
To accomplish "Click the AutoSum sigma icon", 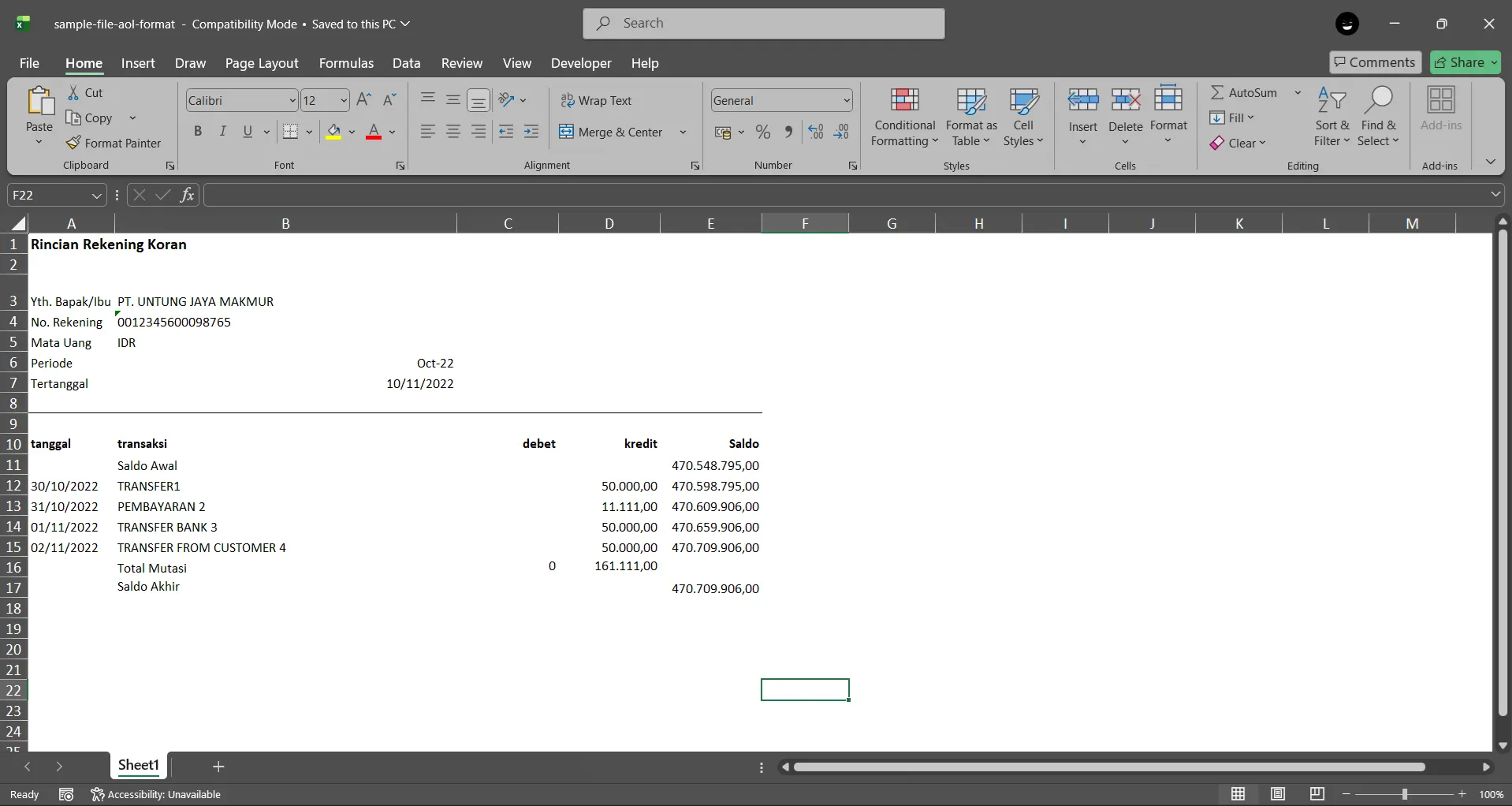I will pos(1217,92).
